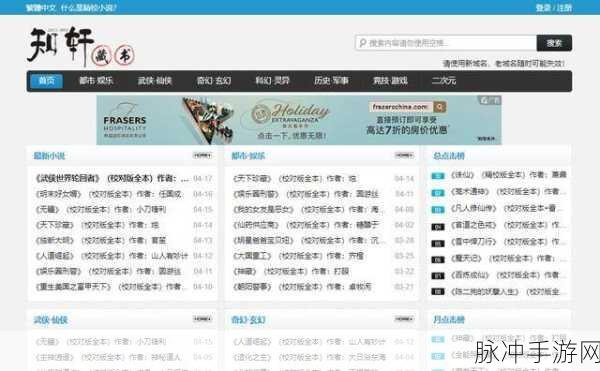The image size is (600, 371).
Task: Open 《明末好女婿》 dated 04-16
Action: pyautogui.click(x=109, y=194)
